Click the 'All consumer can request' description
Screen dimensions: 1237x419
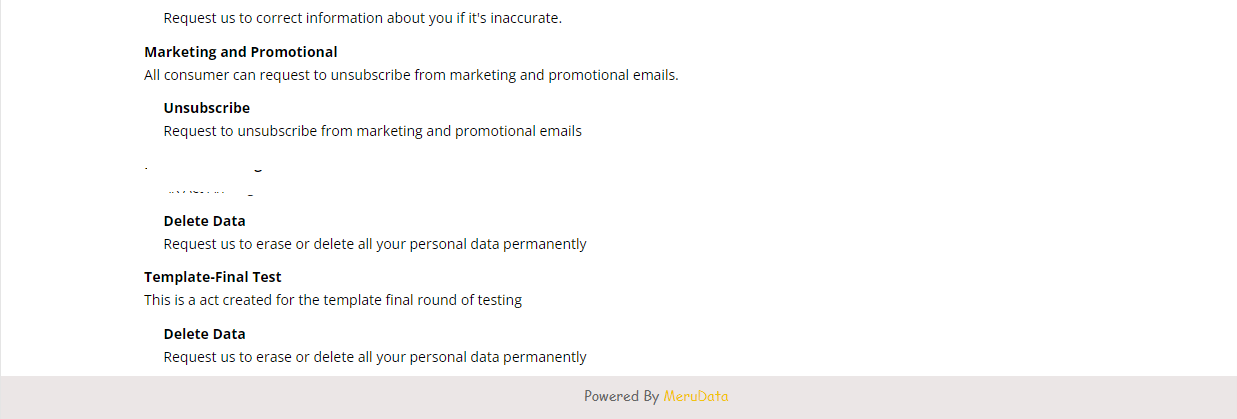click(x=411, y=75)
